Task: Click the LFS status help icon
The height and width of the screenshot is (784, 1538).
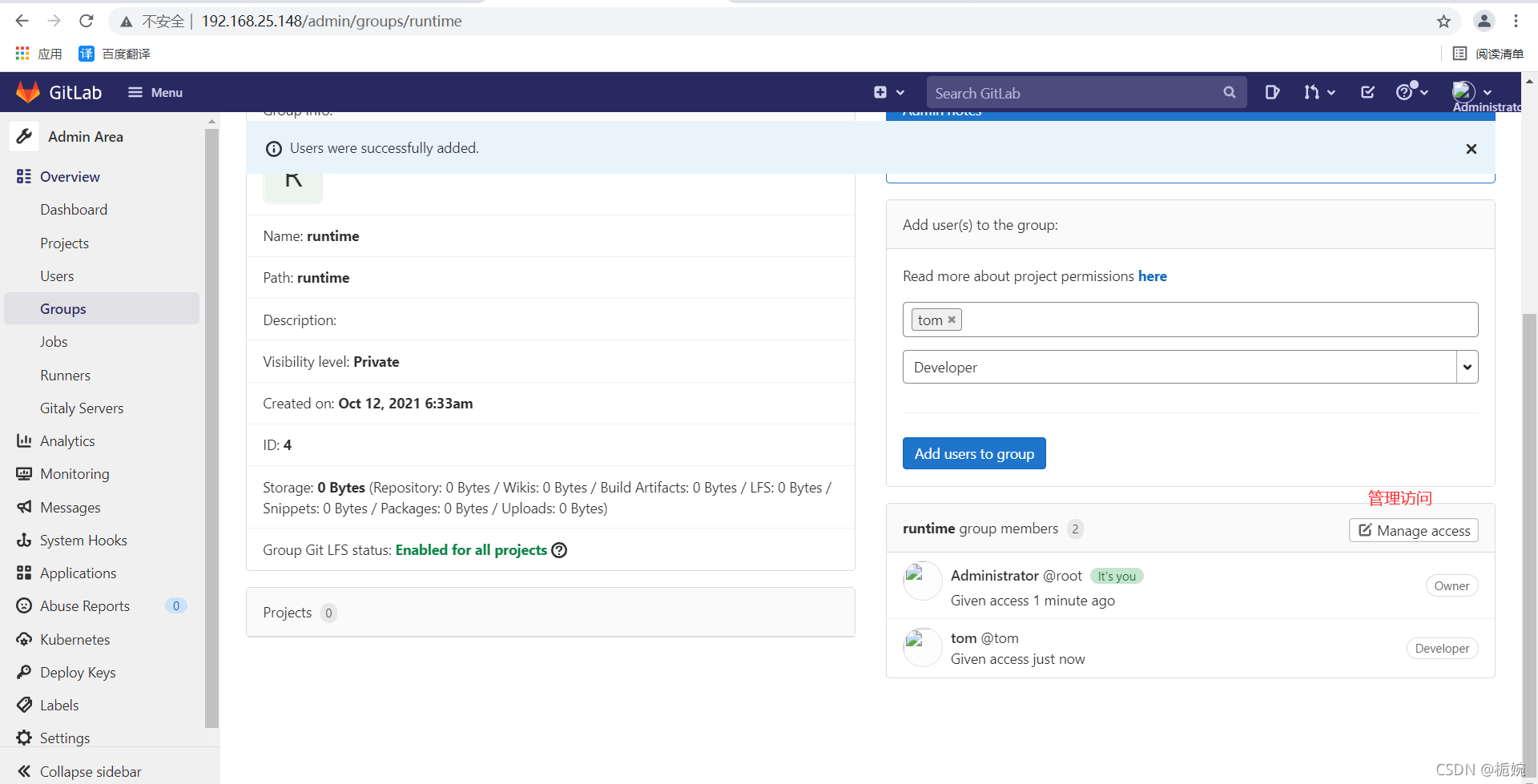Action: [x=559, y=550]
